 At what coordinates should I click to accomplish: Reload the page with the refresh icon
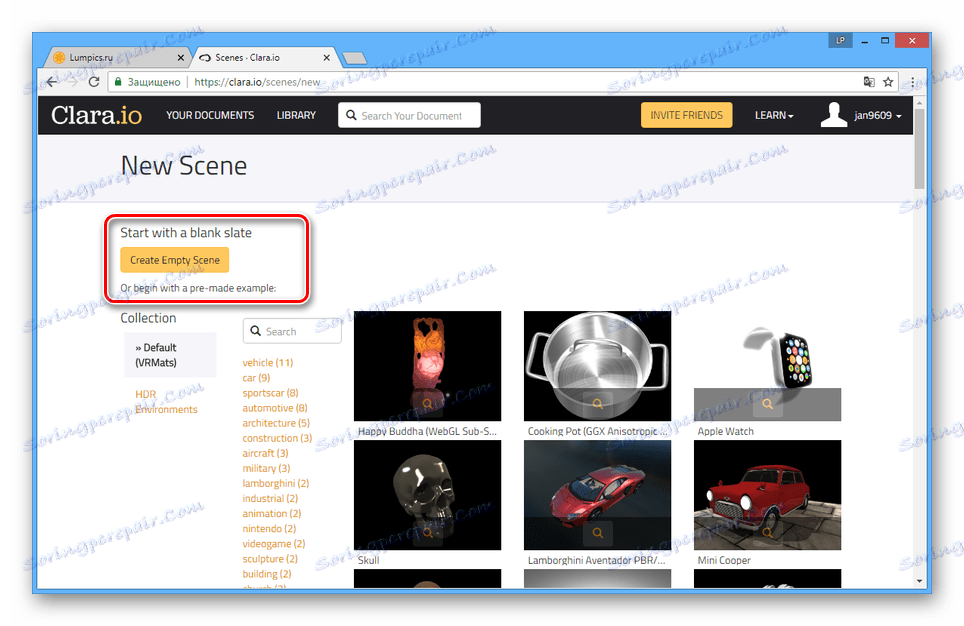point(93,82)
